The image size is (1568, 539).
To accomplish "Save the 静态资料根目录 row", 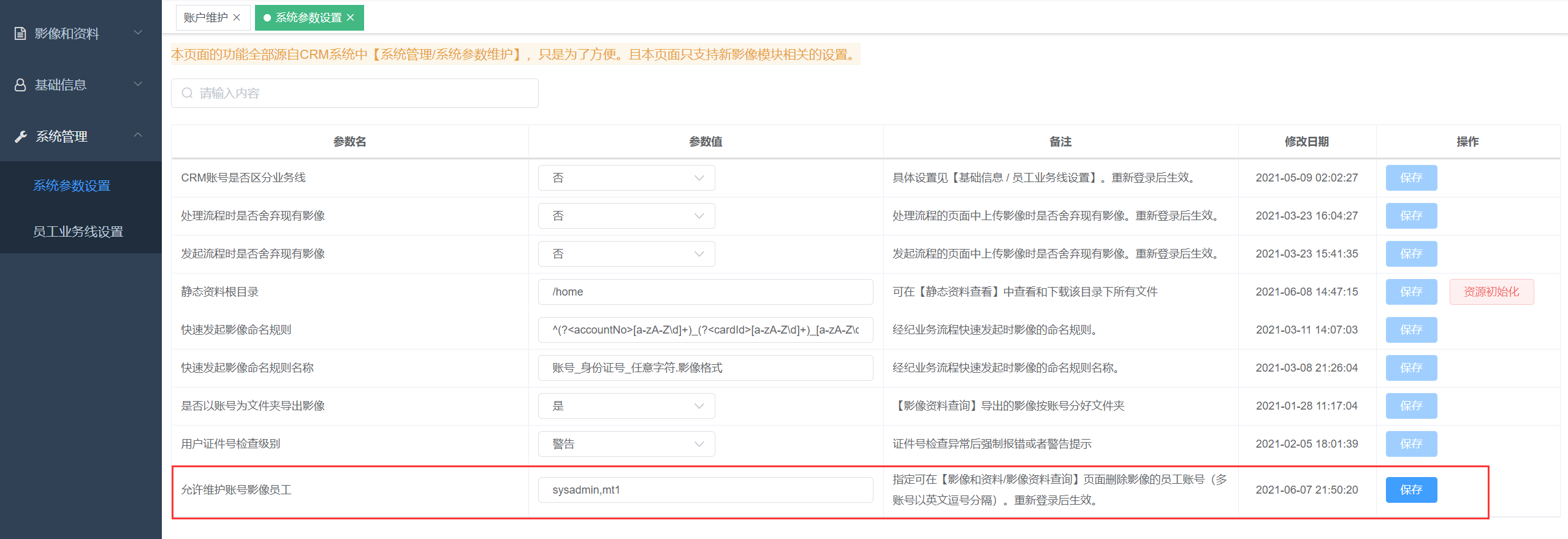I will click(x=1411, y=292).
